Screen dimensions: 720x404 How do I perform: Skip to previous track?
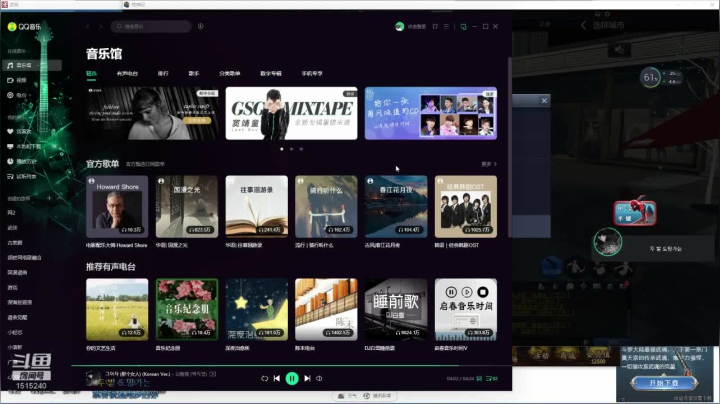277,378
